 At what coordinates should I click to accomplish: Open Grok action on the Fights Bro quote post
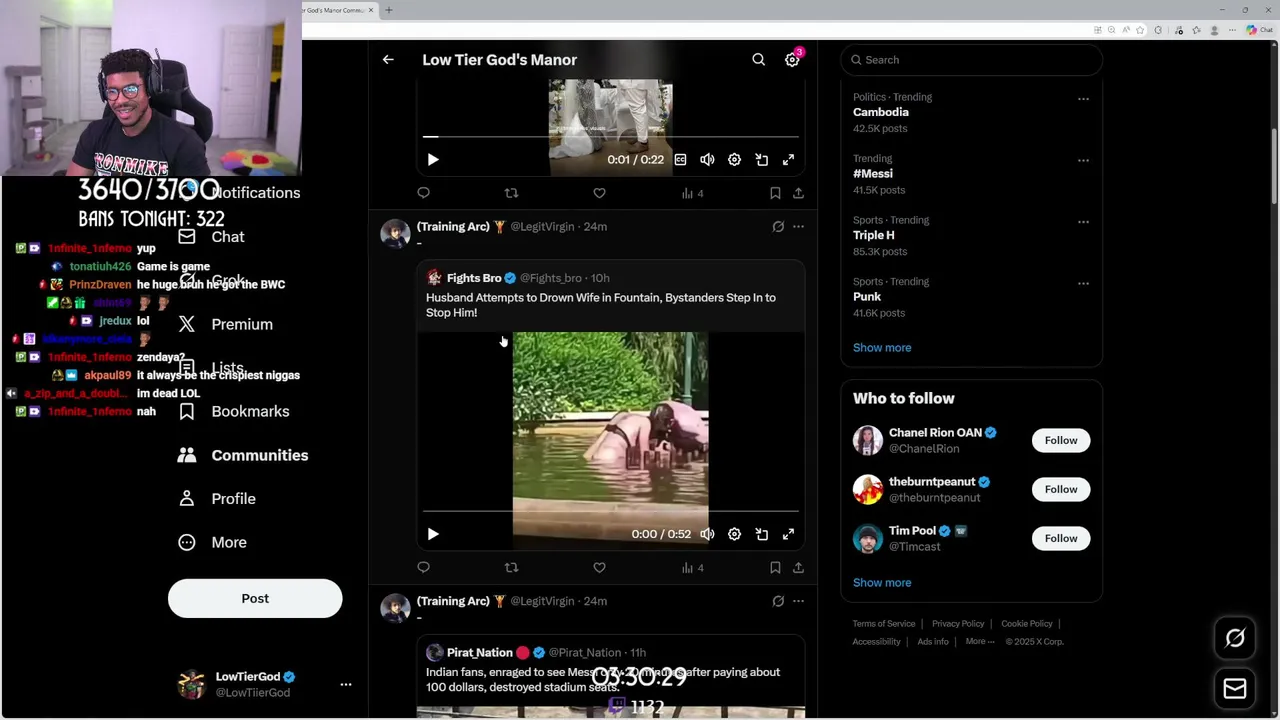click(x=778, y=227)
